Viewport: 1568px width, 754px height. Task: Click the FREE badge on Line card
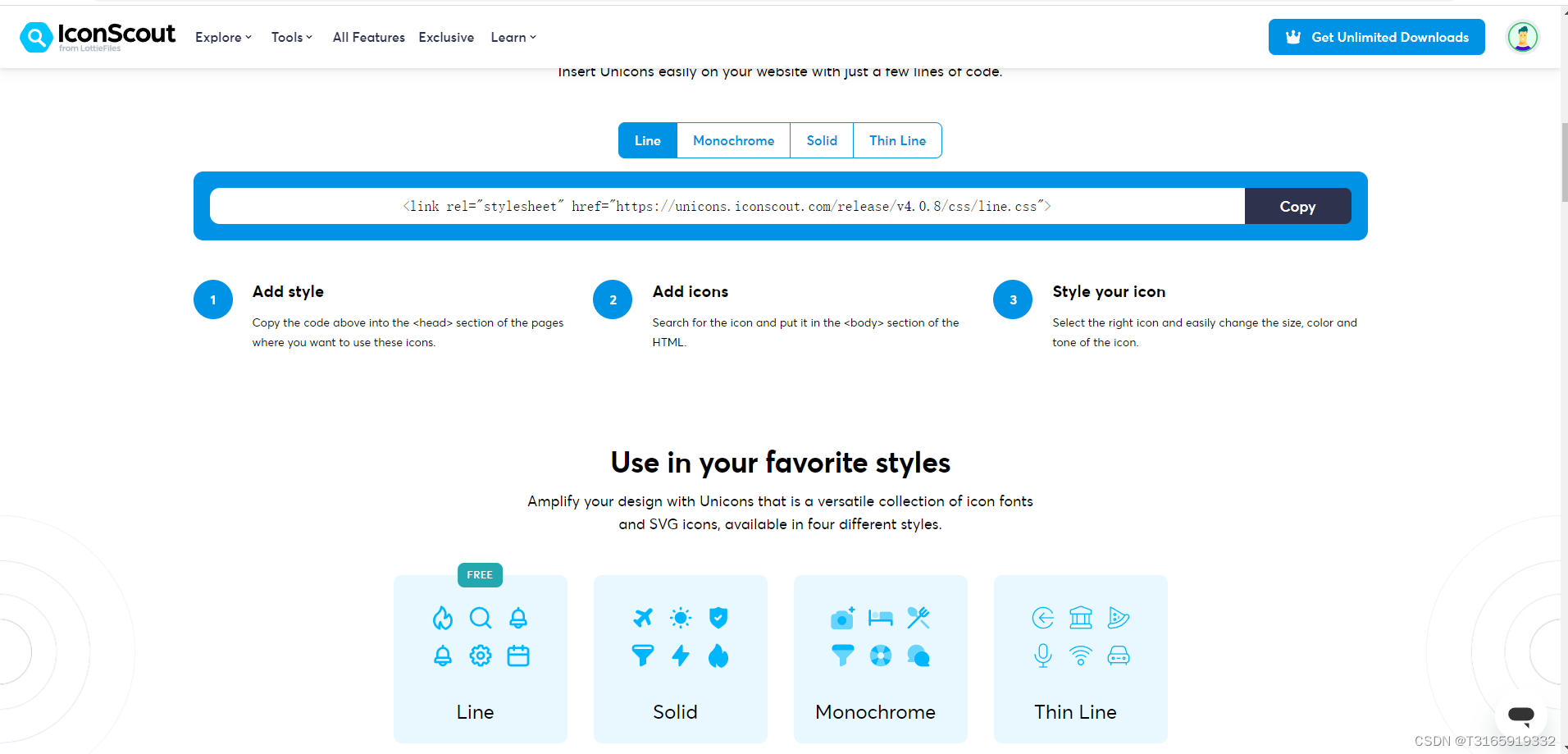480,575
